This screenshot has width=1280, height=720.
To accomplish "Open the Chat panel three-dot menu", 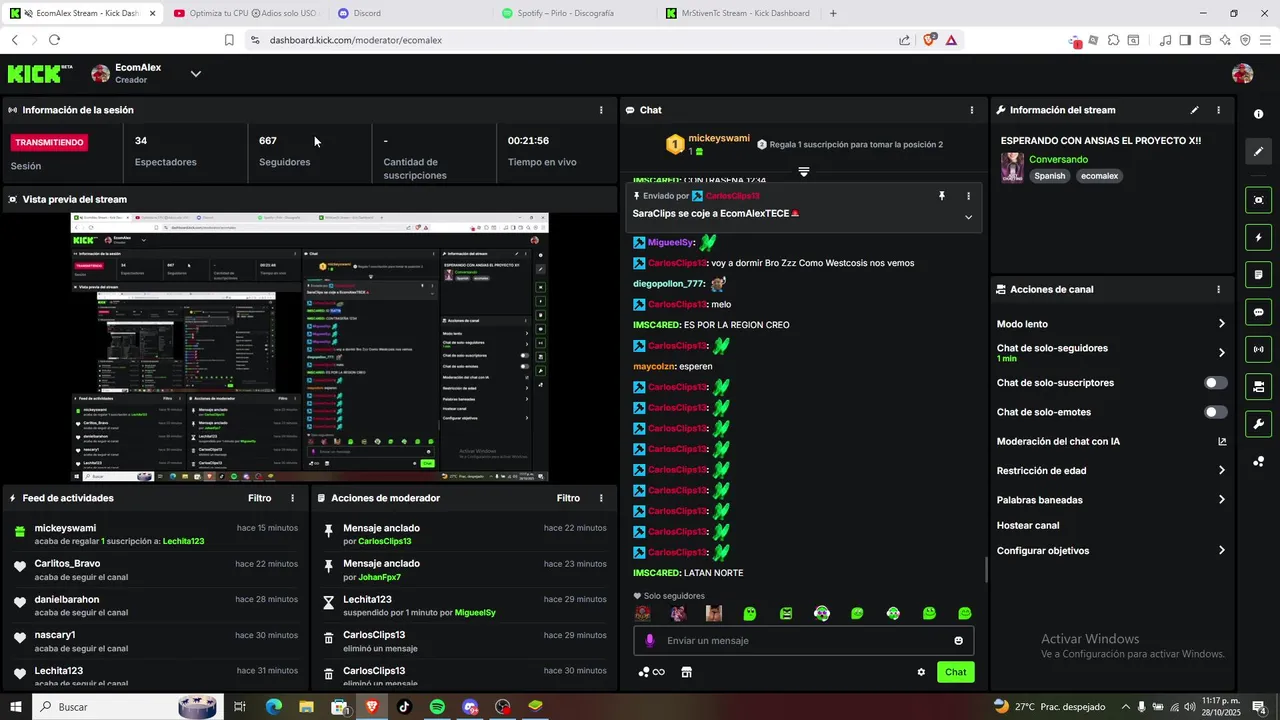I will [972, 110].
